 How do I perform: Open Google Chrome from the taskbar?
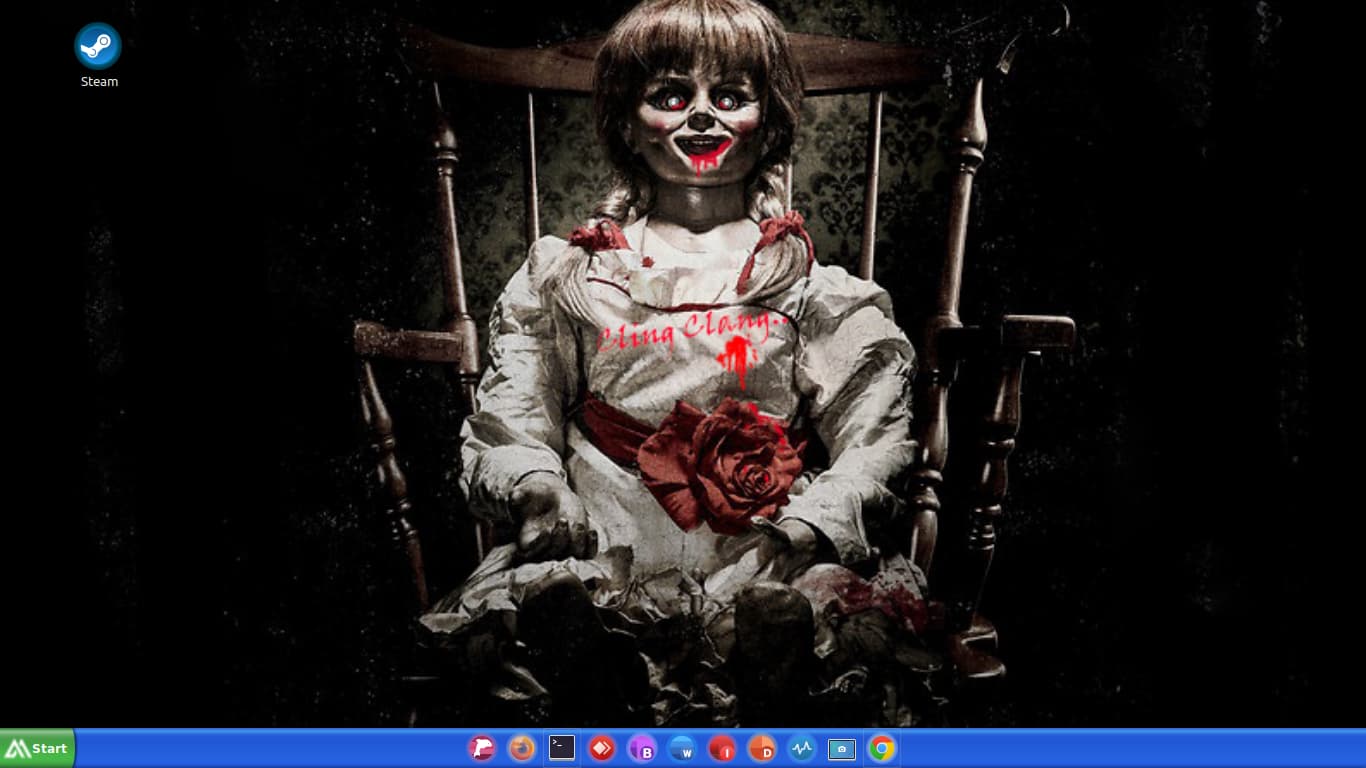click(x=882, y=748)
